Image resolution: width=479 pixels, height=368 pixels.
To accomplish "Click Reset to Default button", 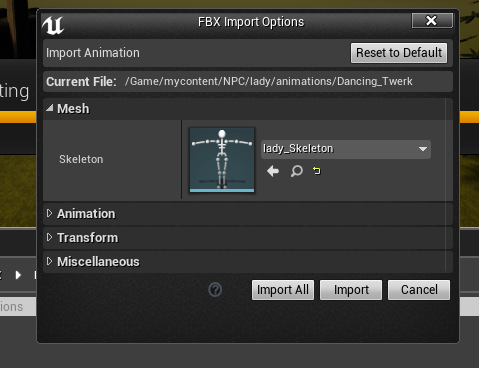I will pyautogui.click(x=399, y=53).
